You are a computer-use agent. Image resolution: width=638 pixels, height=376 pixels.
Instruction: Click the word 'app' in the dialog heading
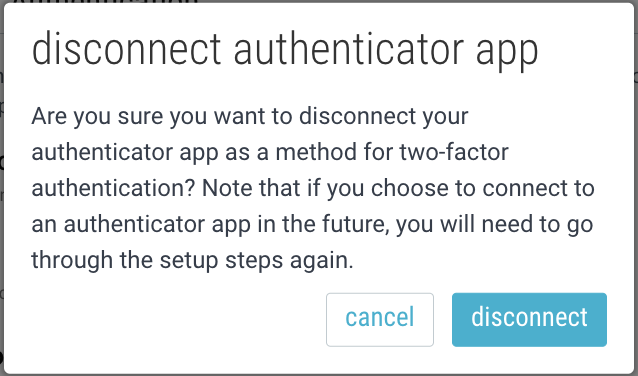click(507, 55)
